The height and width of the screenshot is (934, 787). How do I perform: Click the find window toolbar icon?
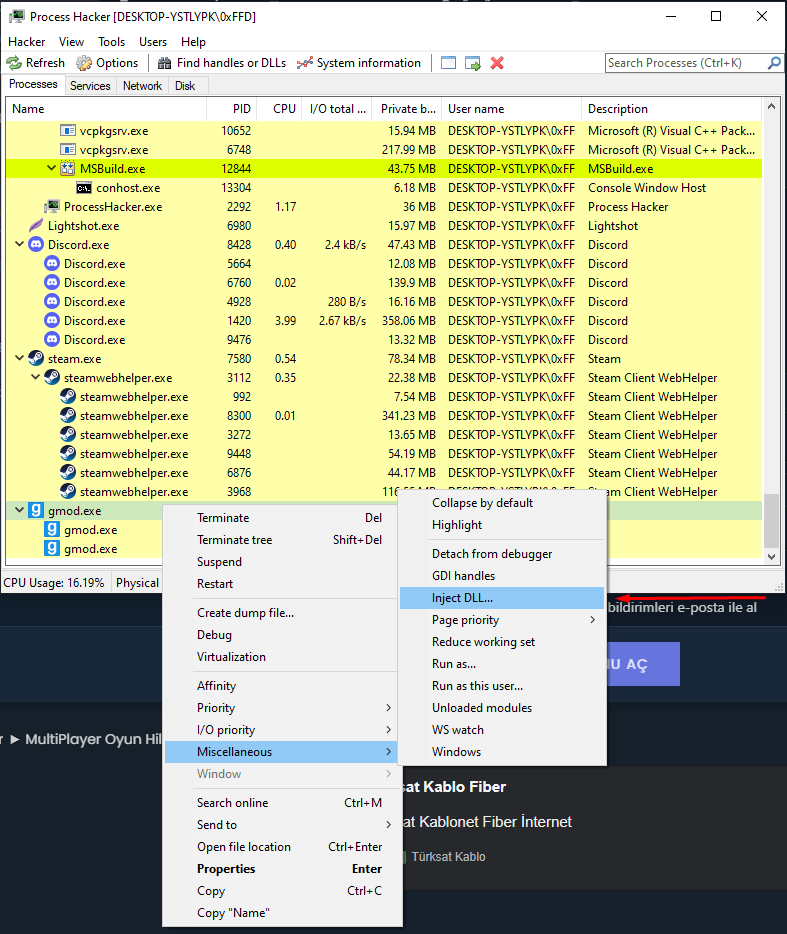coord(448,63)
